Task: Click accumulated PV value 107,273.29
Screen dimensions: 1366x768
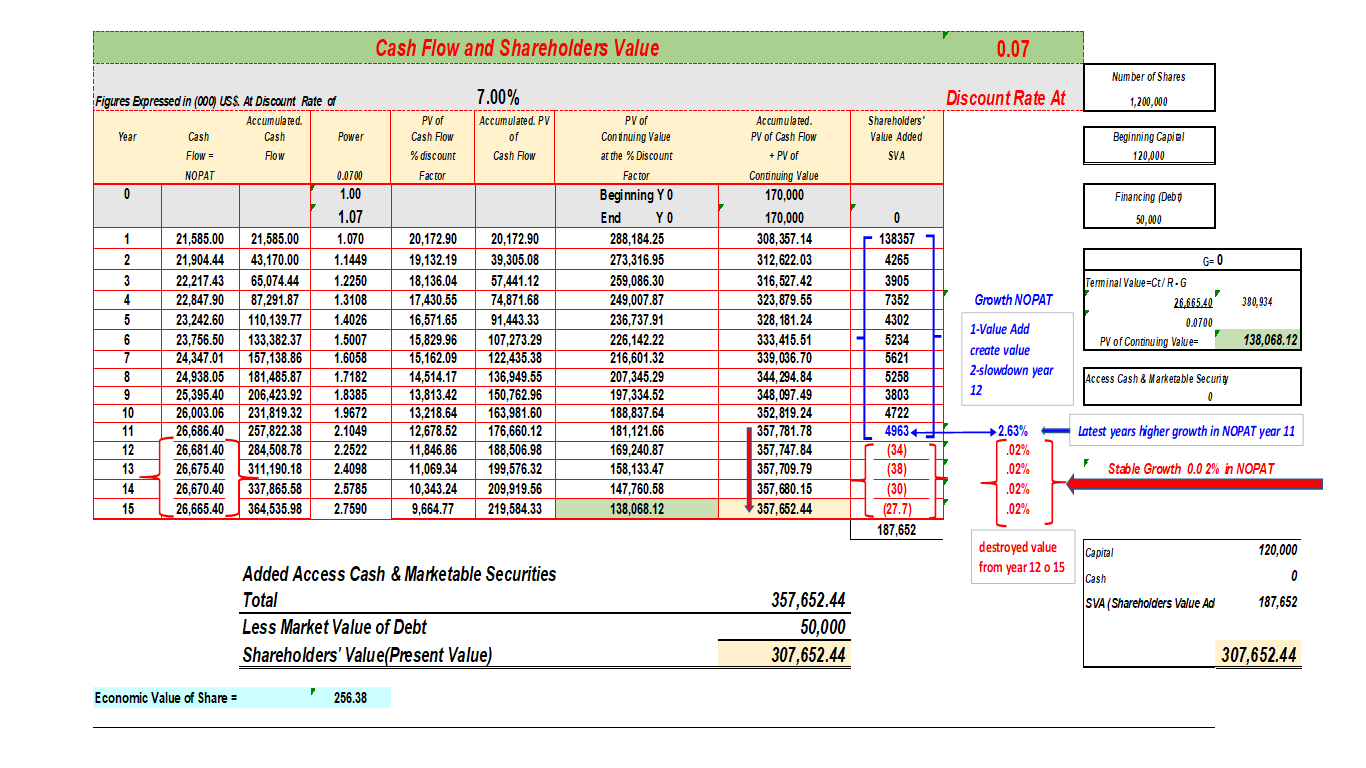Action: [x=514, y=340]
